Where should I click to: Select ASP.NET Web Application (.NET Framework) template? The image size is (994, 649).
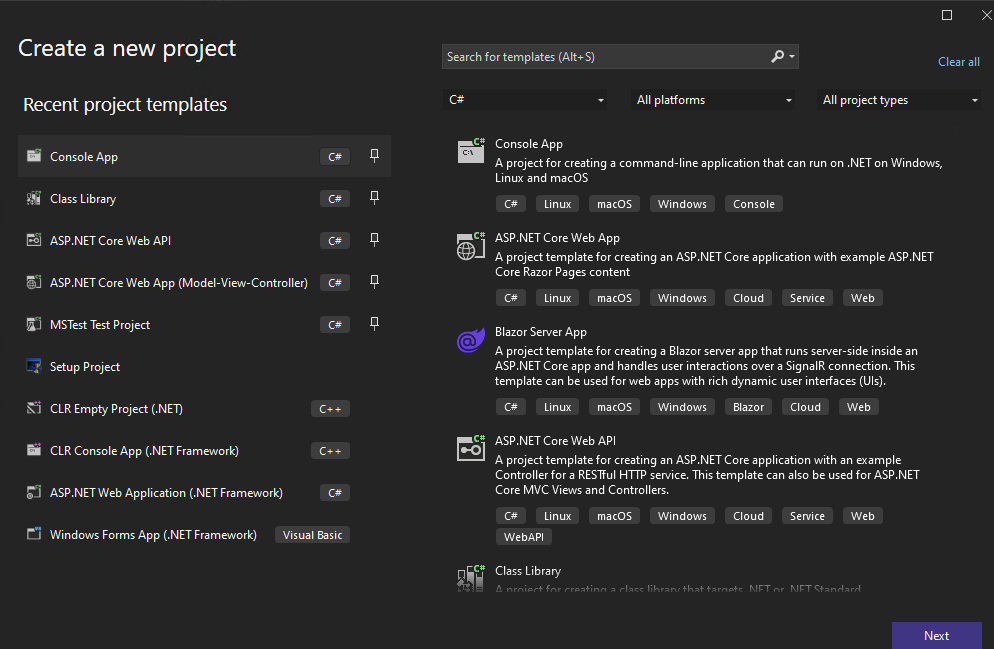click(204, 492)
